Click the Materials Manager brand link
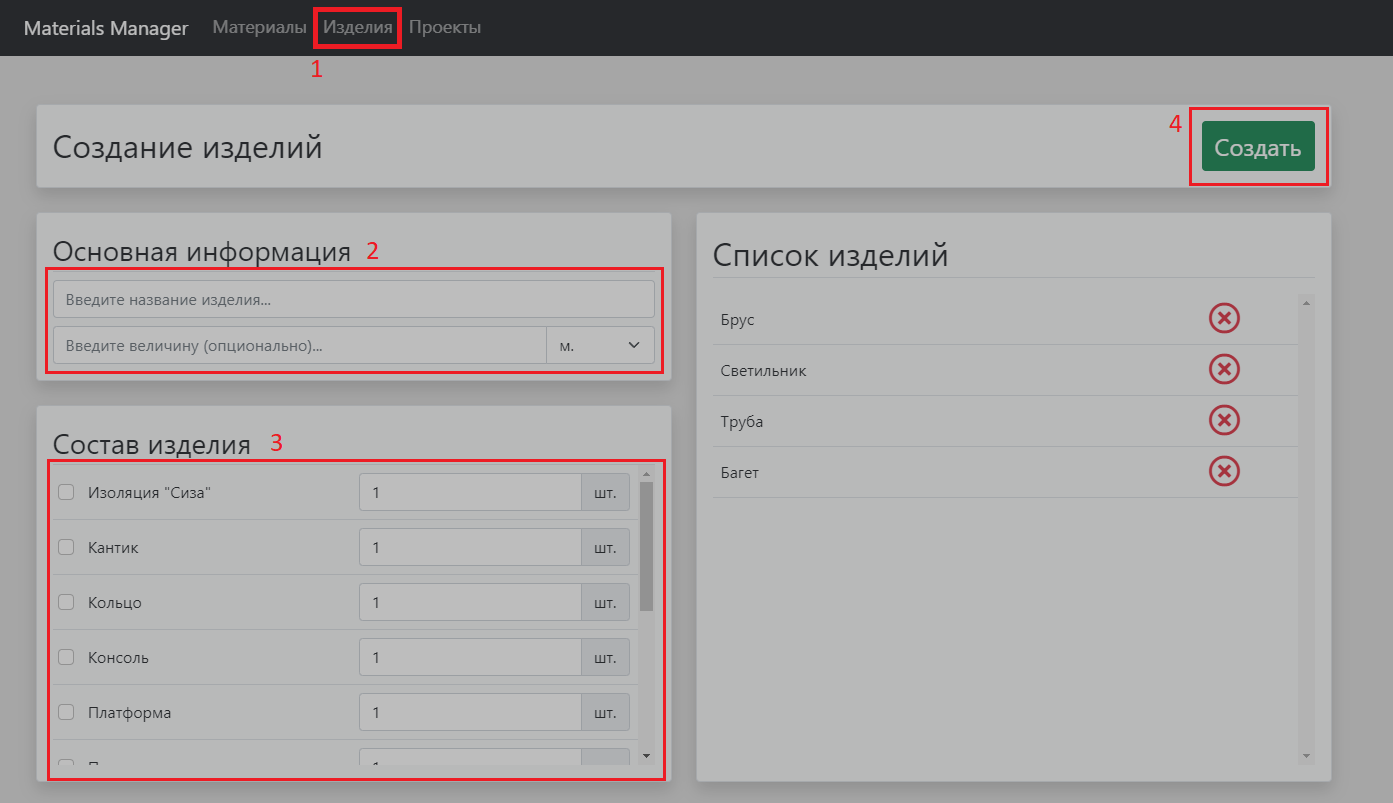 [x=106, y=28]
